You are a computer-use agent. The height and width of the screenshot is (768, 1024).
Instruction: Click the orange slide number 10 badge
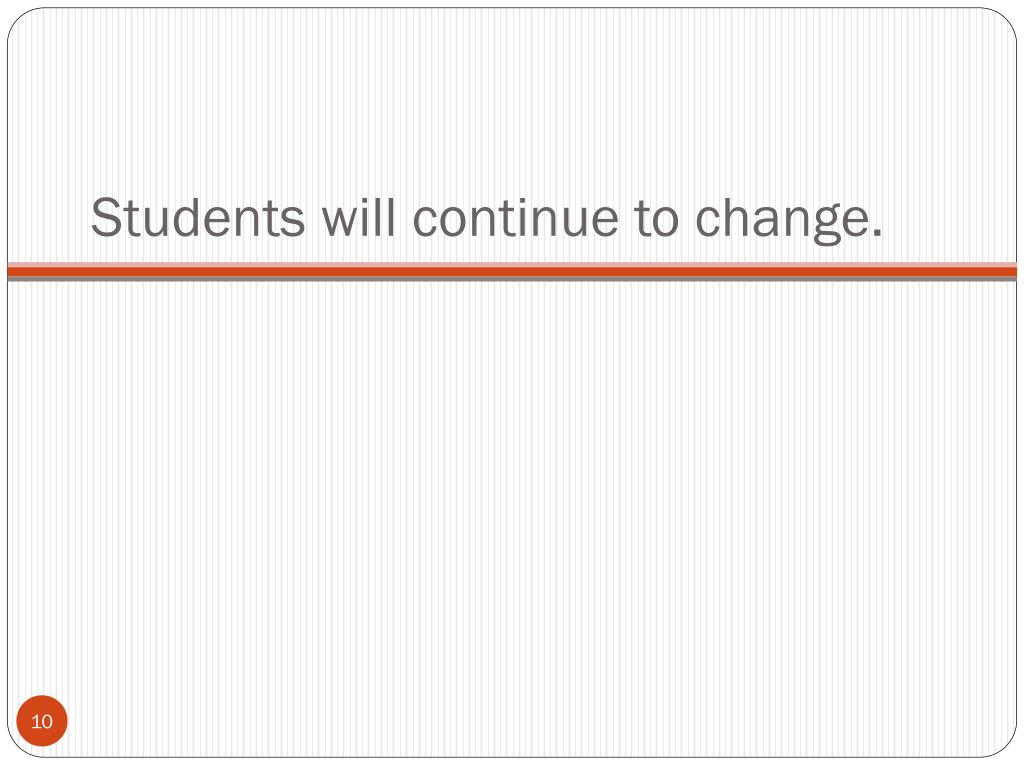pyautogui.click(x=42, y=721)
